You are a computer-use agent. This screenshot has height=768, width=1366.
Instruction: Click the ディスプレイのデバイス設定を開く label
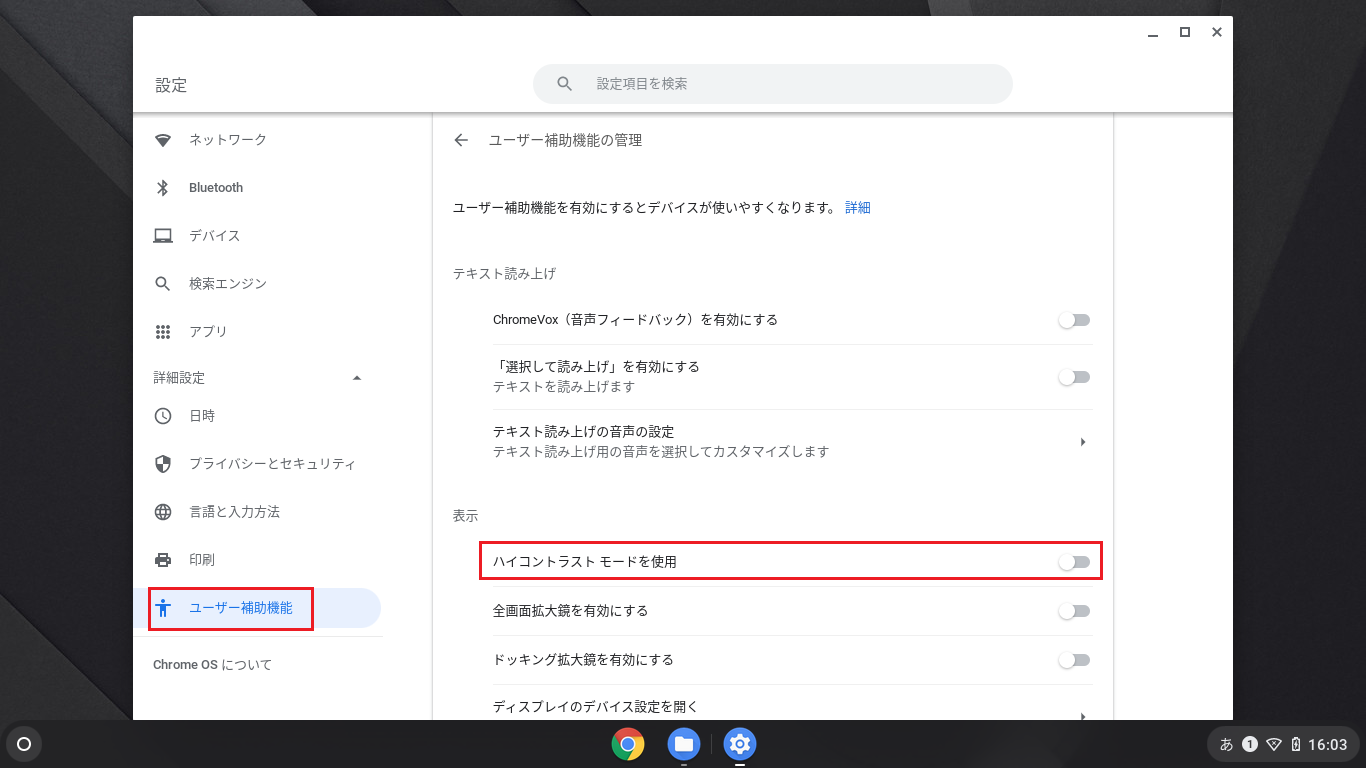595,707
